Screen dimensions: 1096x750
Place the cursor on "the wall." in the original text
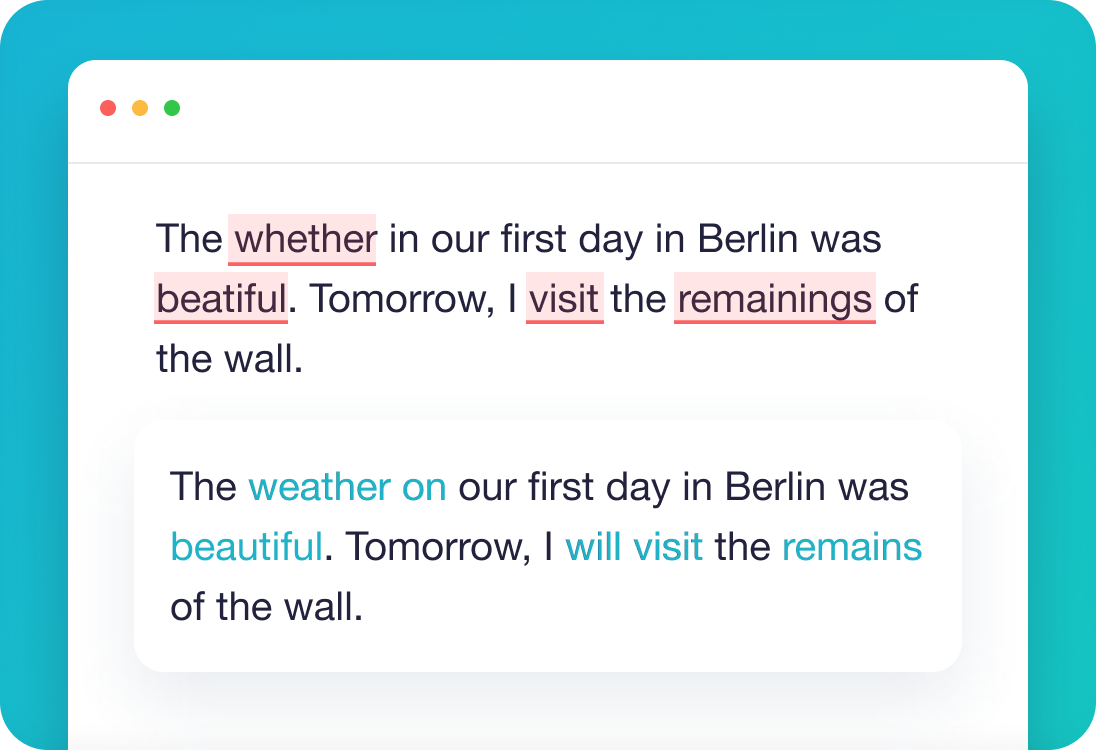point(229,359)
